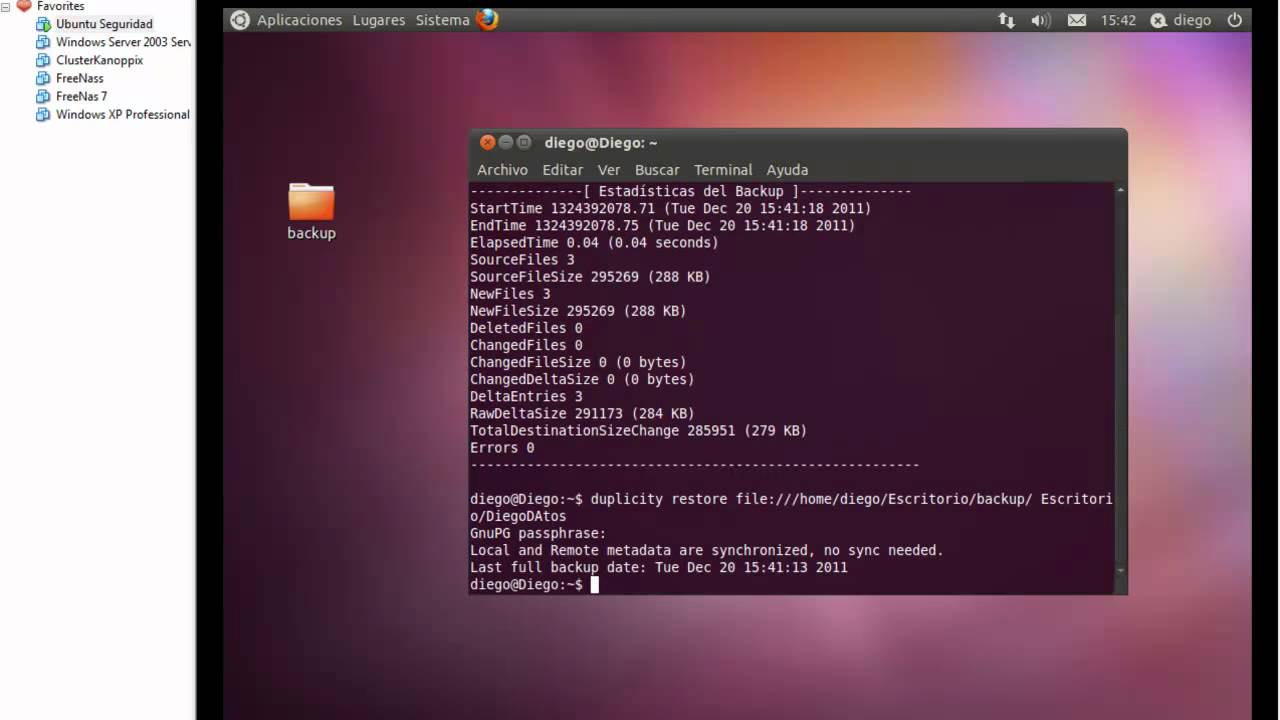Screen dimensions: 1280x720
Task: Click the 'Local and Remote metadata' line
Action: (707, 550)
